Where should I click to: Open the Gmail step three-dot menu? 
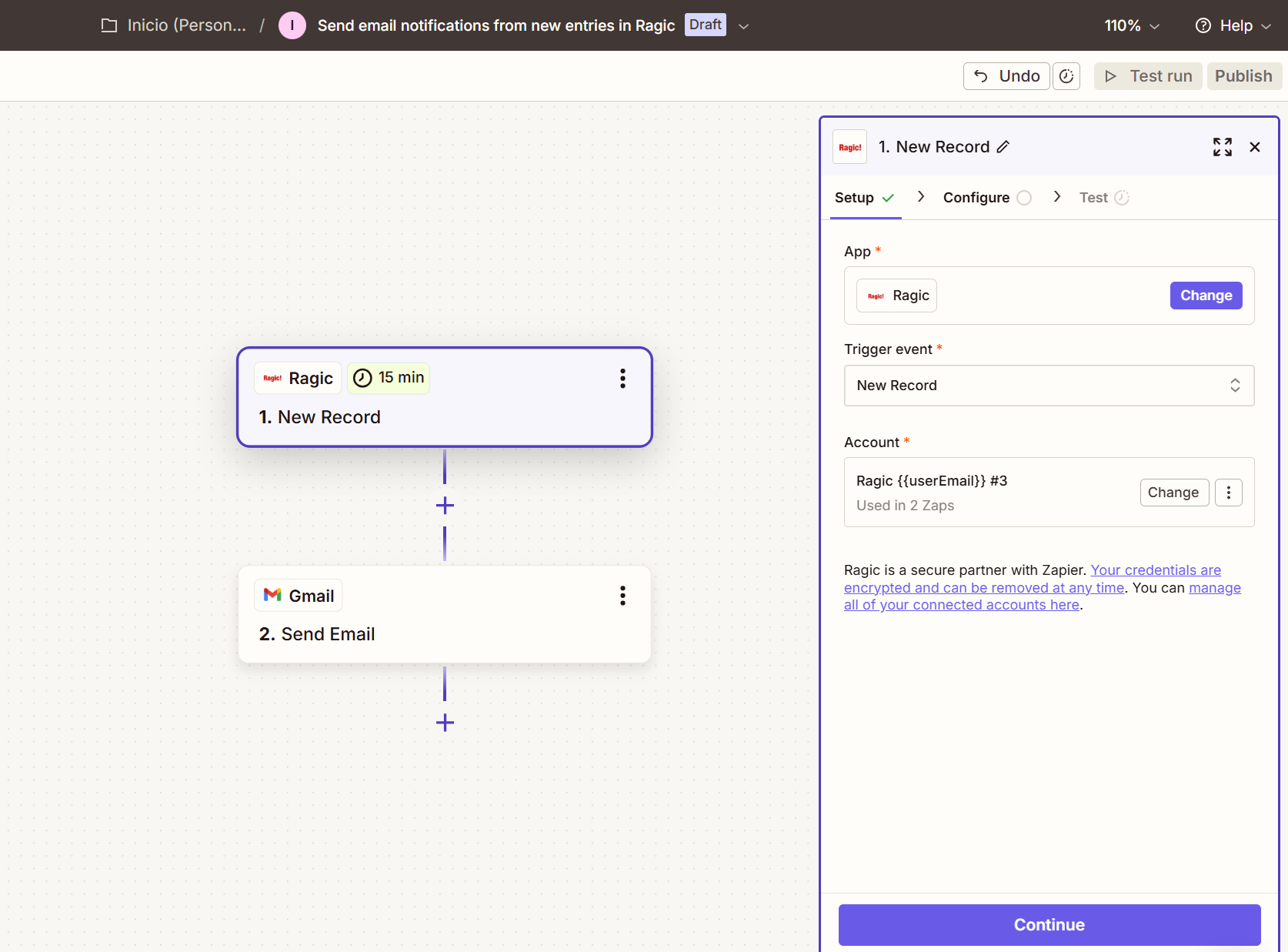pyautogui.click(x=622, y=596)
